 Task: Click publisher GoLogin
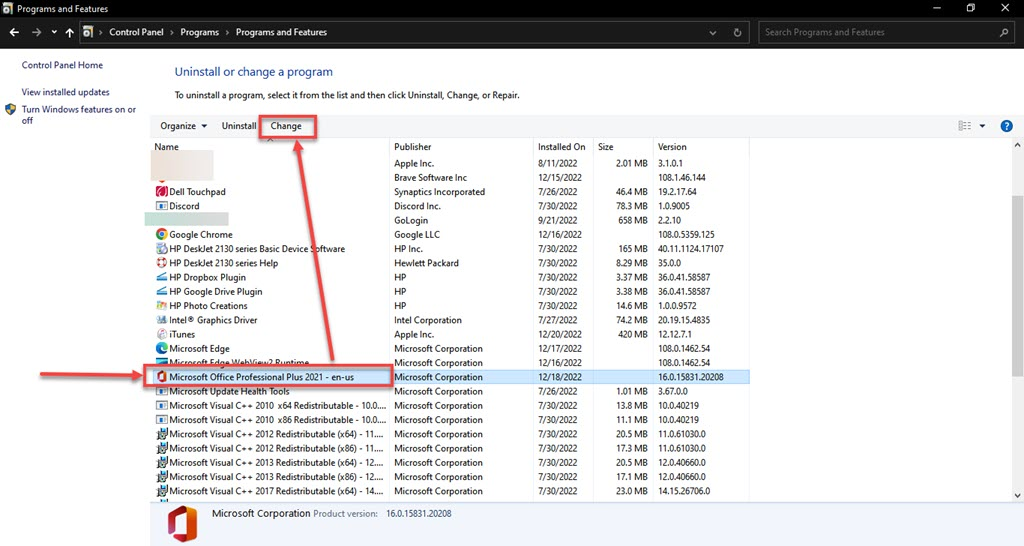point(411,221)
